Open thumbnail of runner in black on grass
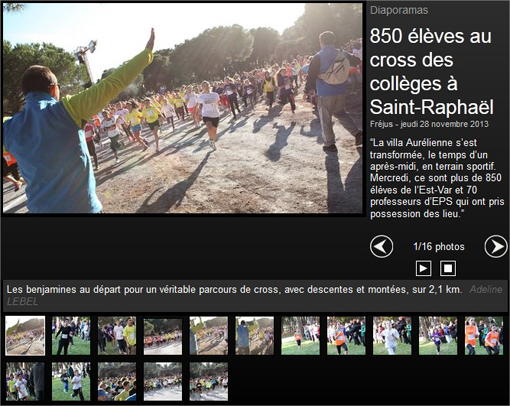510x406 pixels. [x=71, y=336]
